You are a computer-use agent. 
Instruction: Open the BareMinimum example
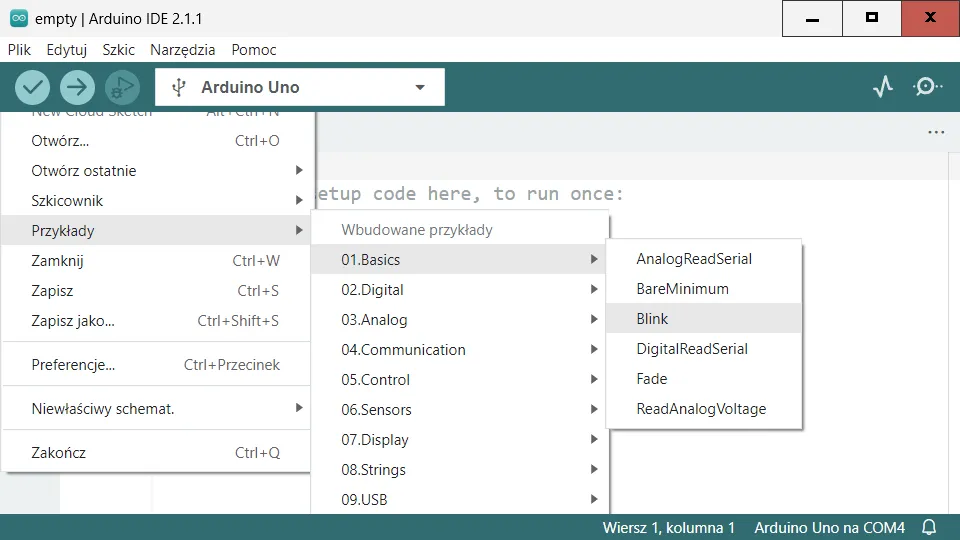[x=703, y=289]
